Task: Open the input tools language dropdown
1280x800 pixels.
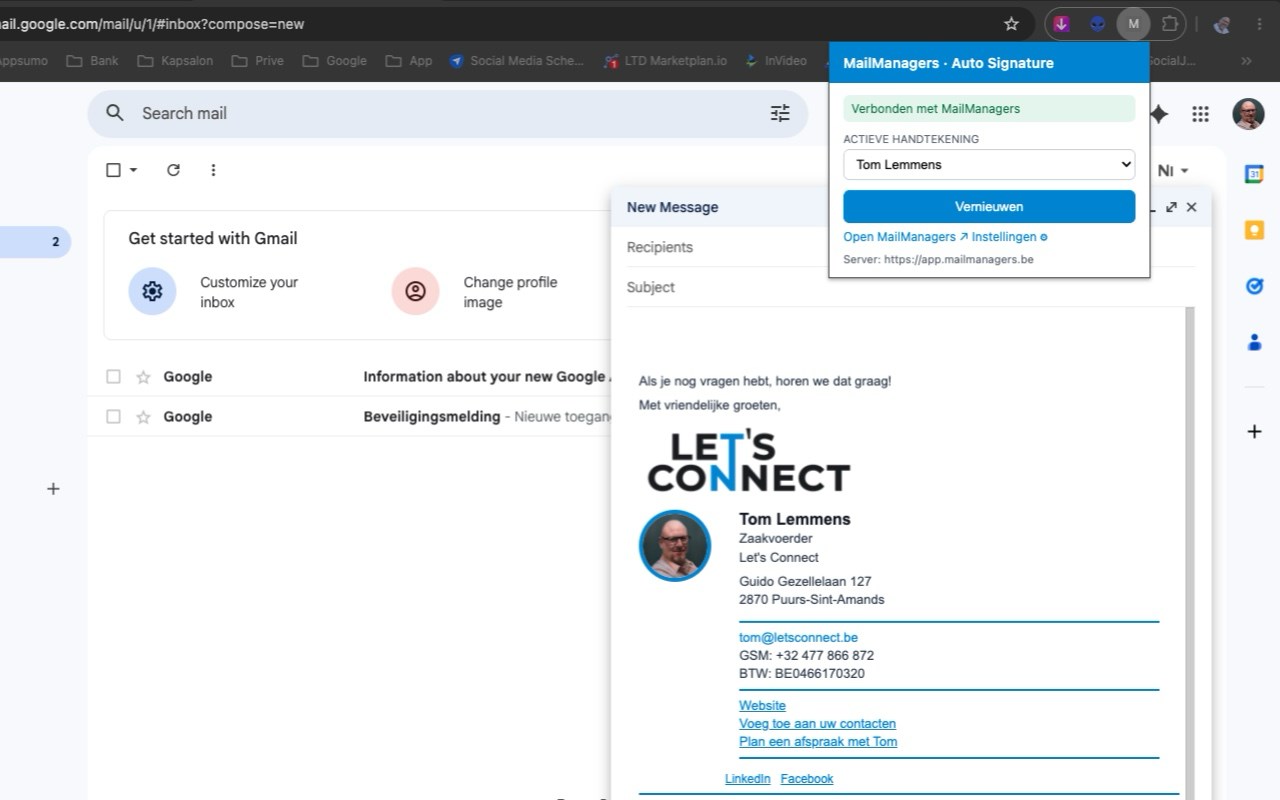Action: point(1173,171)
